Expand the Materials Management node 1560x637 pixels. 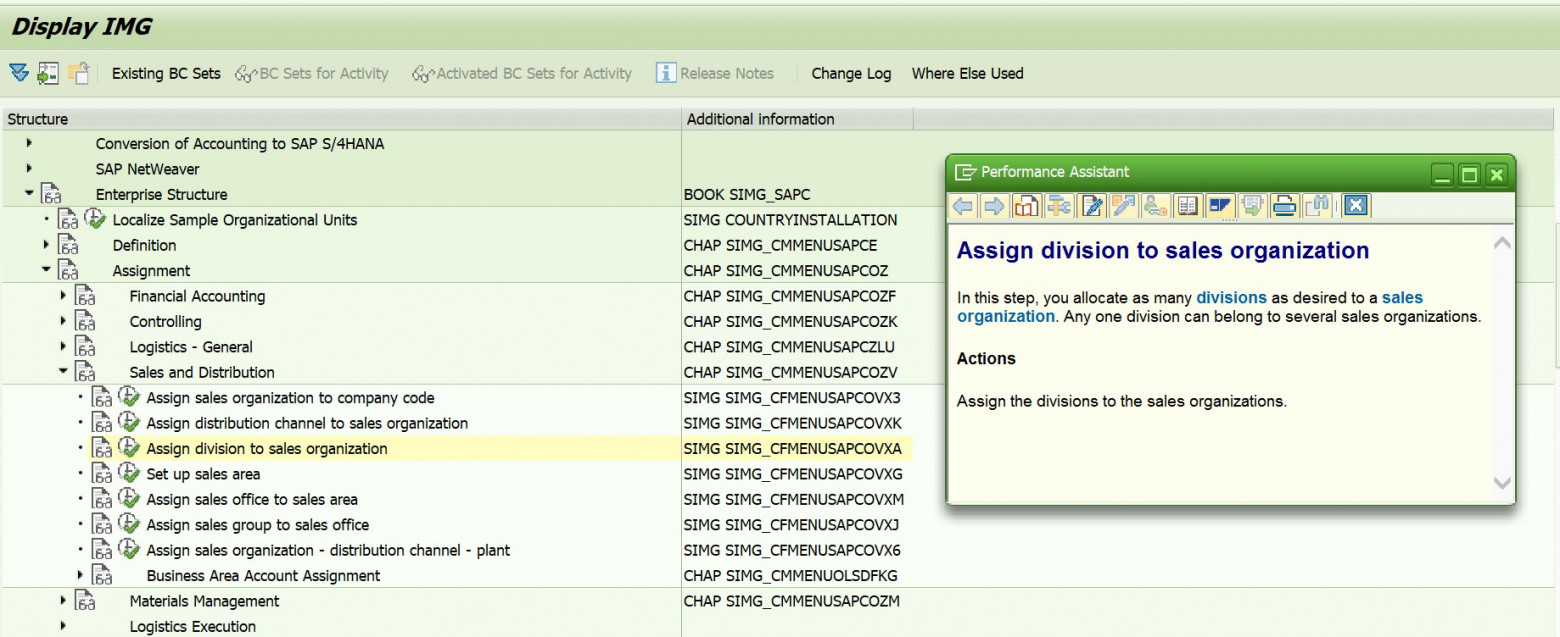click(x=64, y=601)
